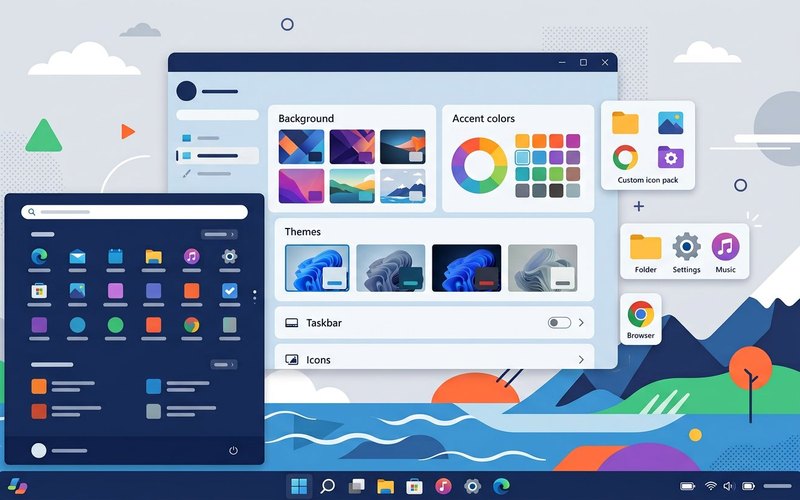
Task: Focus the Start menu search box
Action: coord(134,212)
